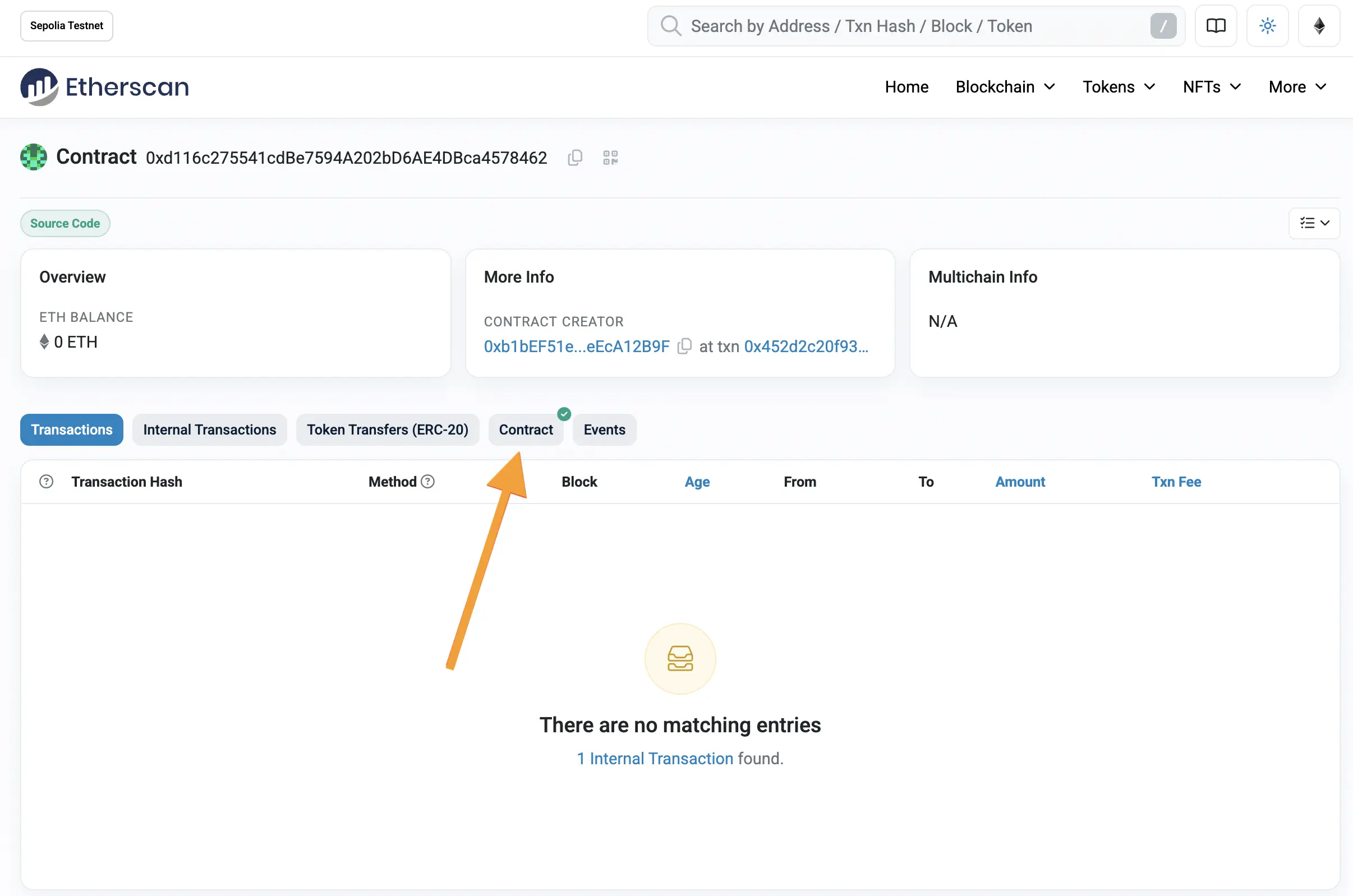Open the Events tab

click(x=604, y=429)
